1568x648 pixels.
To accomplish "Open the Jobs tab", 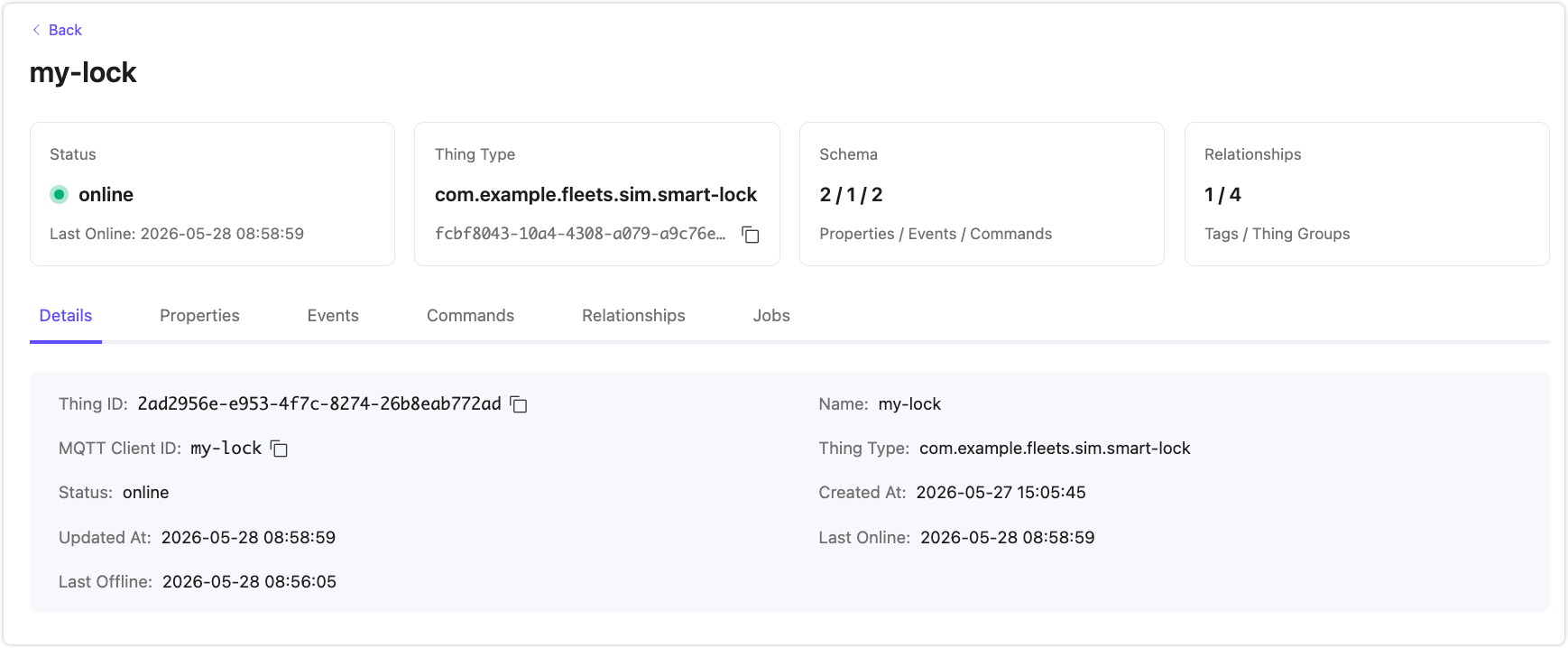I will [771, 316].
